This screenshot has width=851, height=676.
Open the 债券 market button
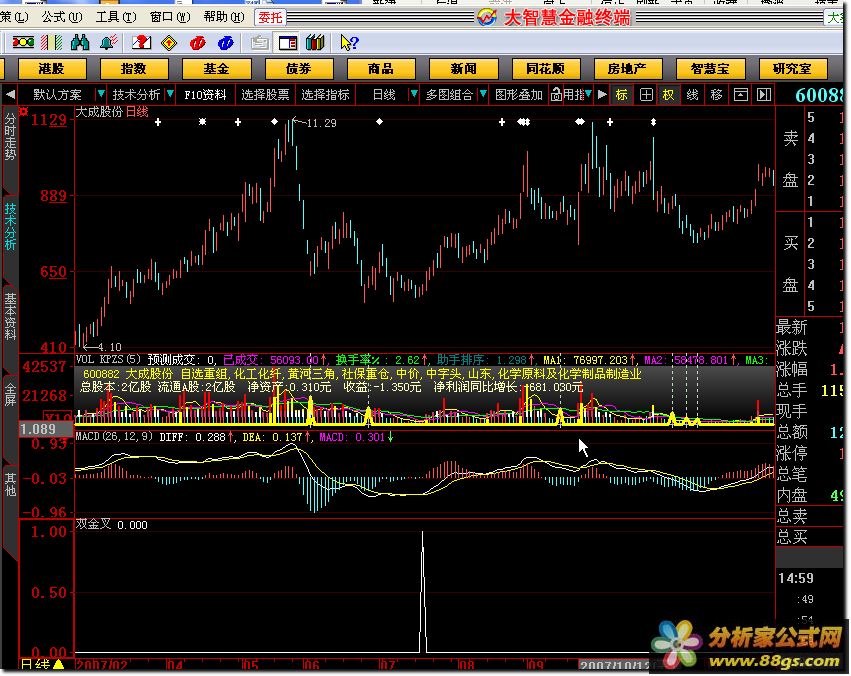[x=299, y=69]
